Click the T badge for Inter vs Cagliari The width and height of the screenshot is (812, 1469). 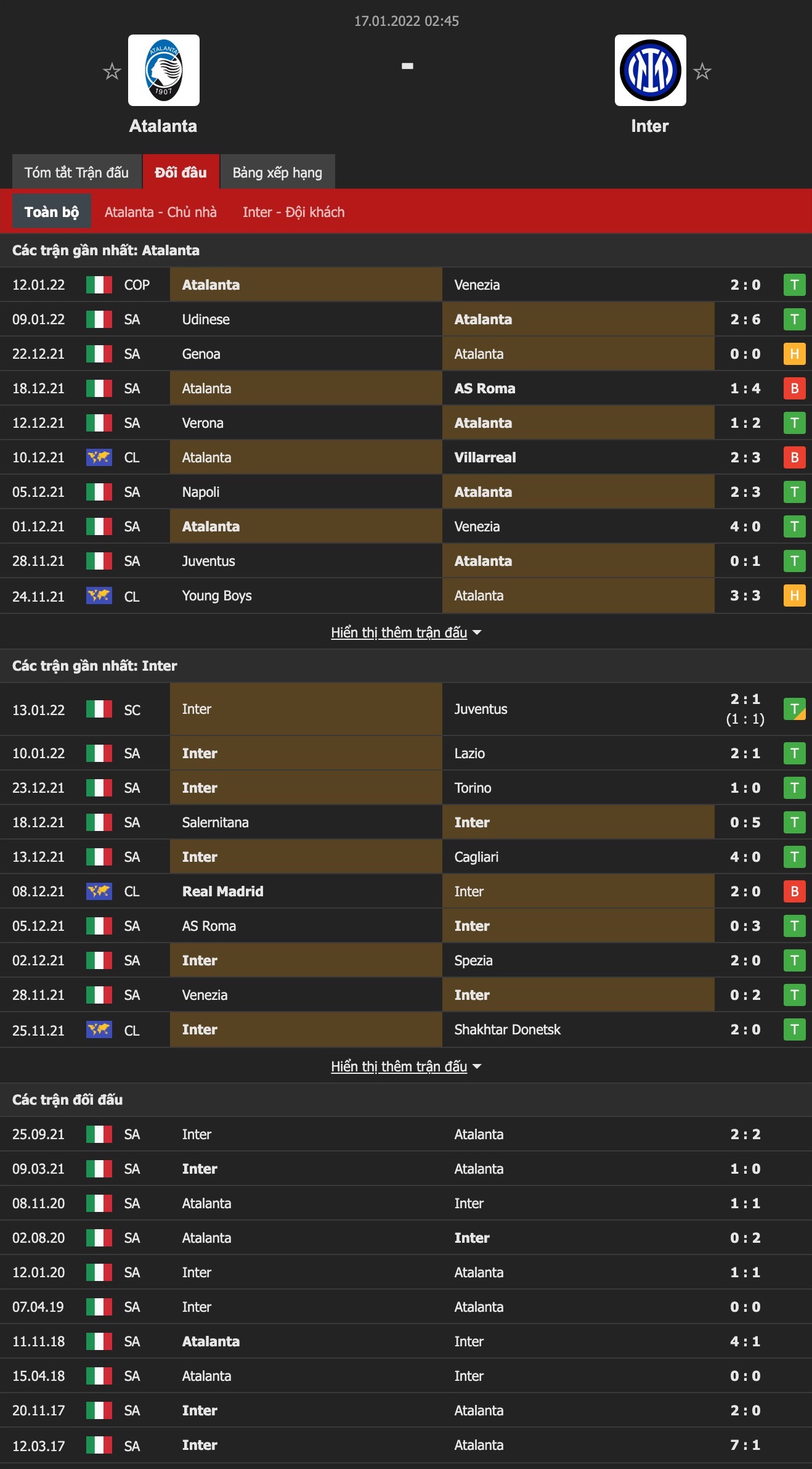[795, 857]
